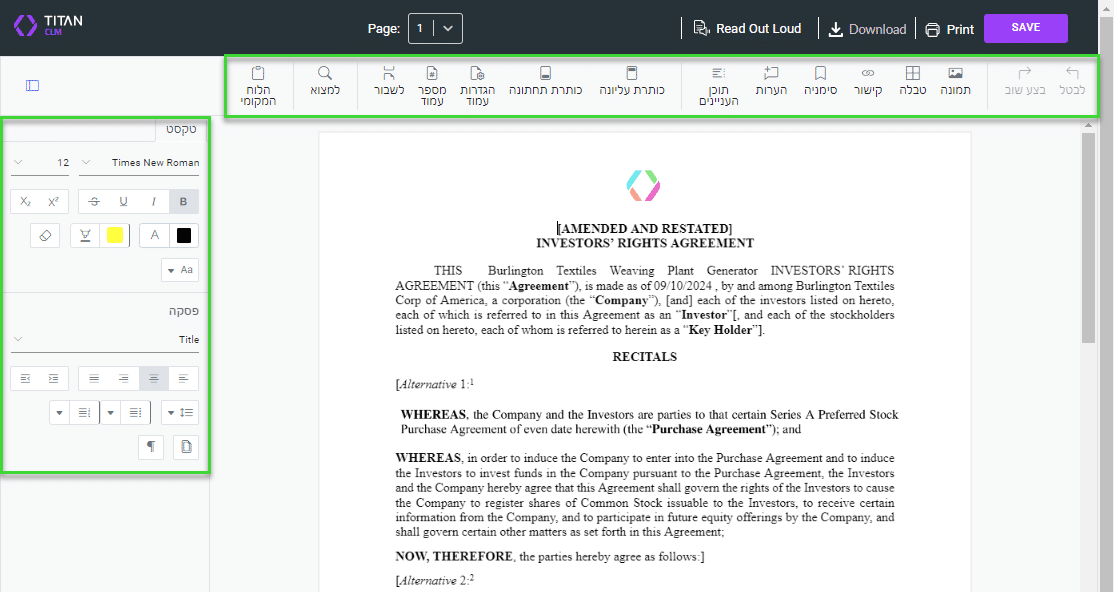The height and width of the screenshot is (592, 1114).
Task: Open the כותרת עליונה header option
Action: coord(631,82)
